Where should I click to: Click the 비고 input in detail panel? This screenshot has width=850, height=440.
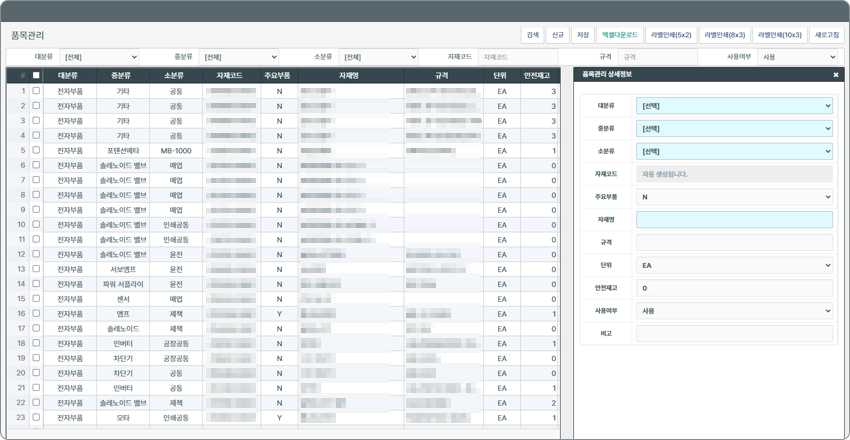pos(735,333)
